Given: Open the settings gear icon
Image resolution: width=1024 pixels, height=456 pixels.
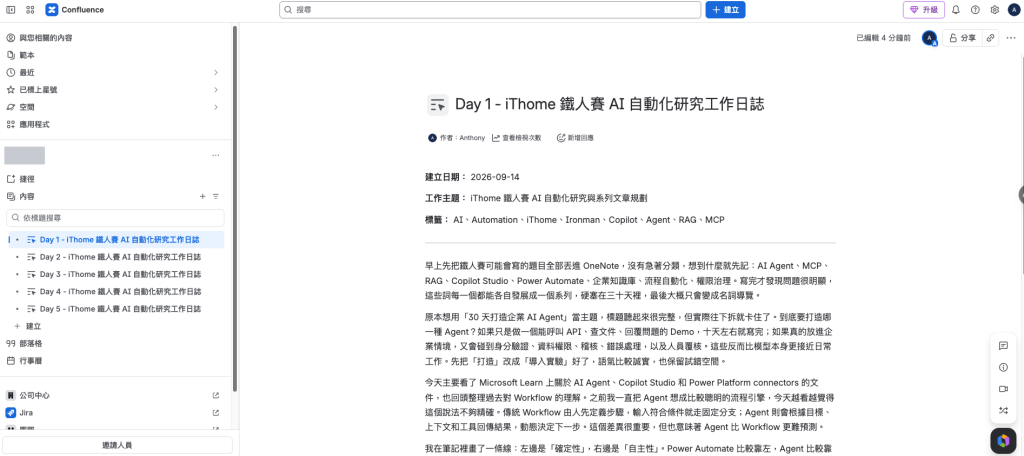Looking at the screenshot, I should [x=995, y=10].
